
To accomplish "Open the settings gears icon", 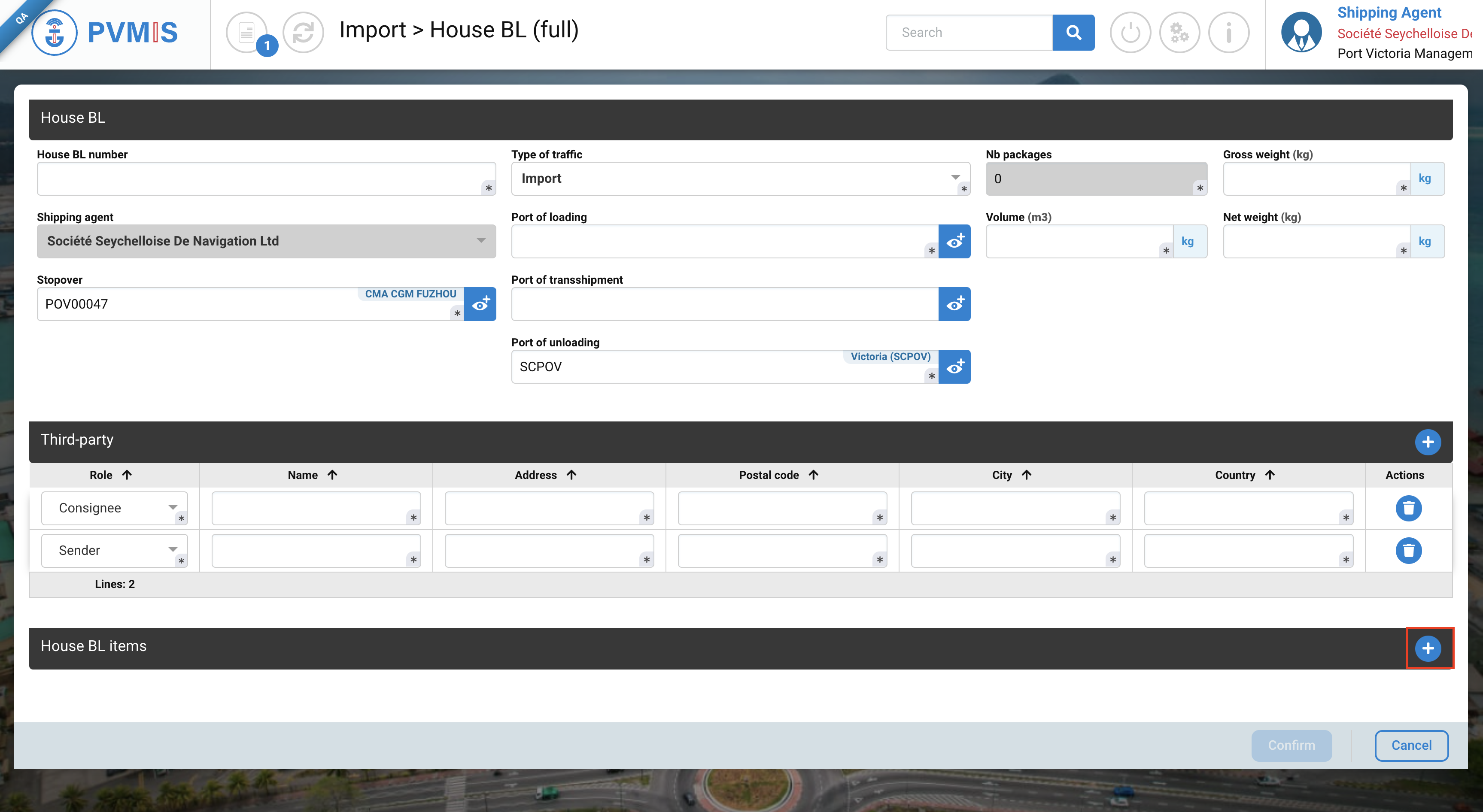I will (x=1179, y=32).
